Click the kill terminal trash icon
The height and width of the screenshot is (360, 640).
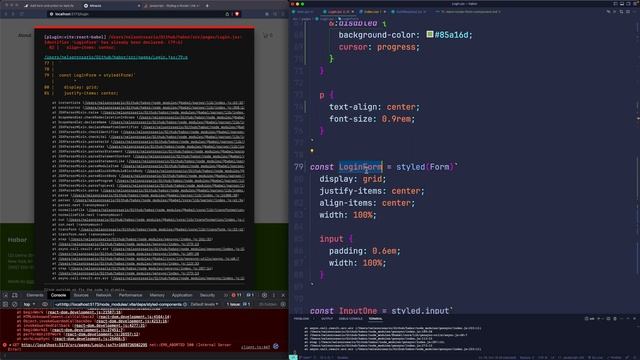pyautogui.click(x=615, y=319)
